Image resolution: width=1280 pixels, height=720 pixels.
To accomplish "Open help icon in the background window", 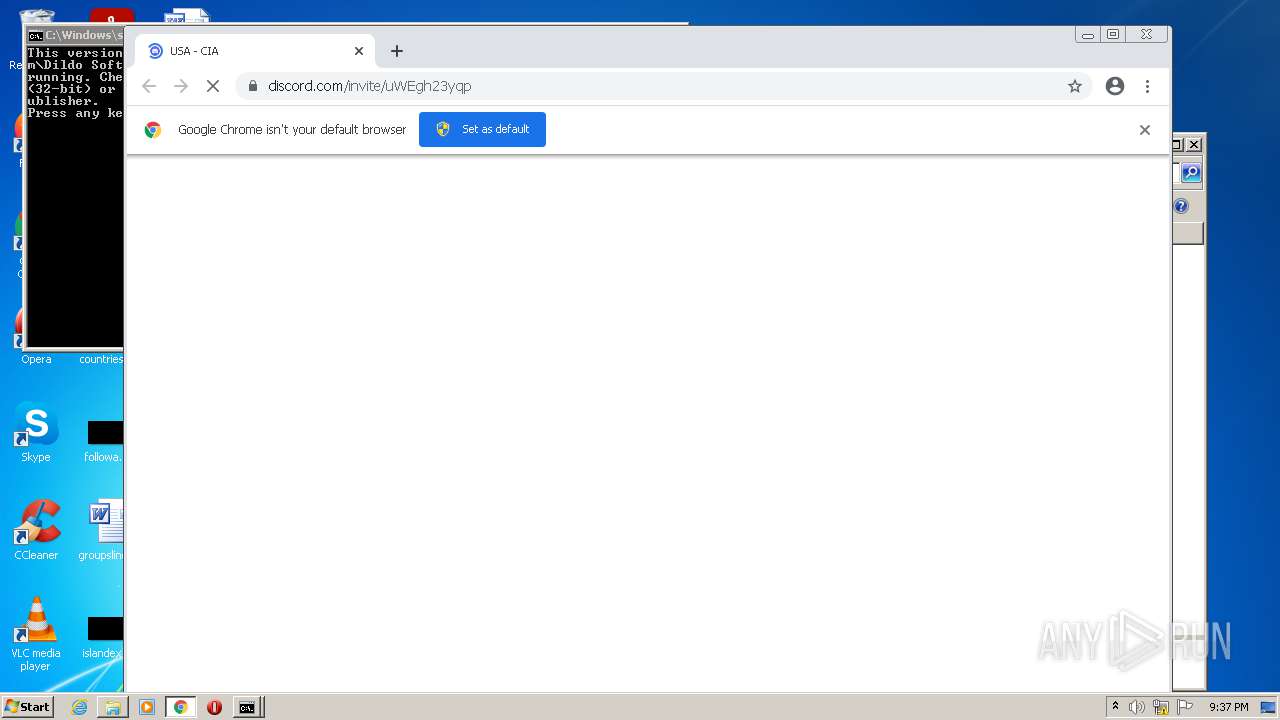I will tap(1181, 206).
